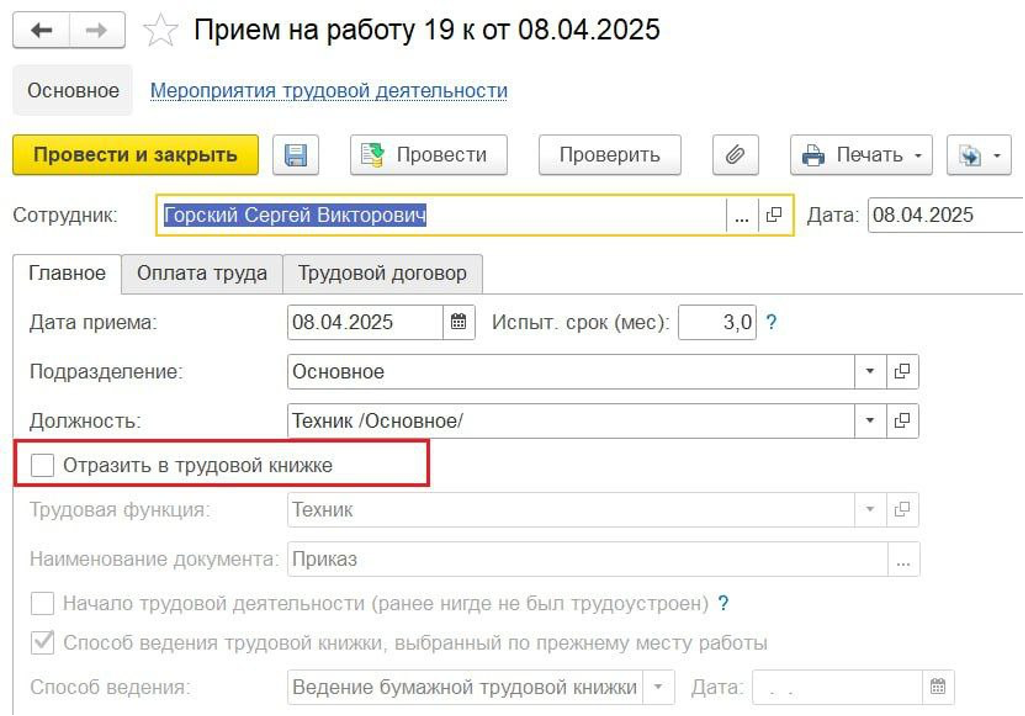Open Должность record using open icon

(902, 421)
